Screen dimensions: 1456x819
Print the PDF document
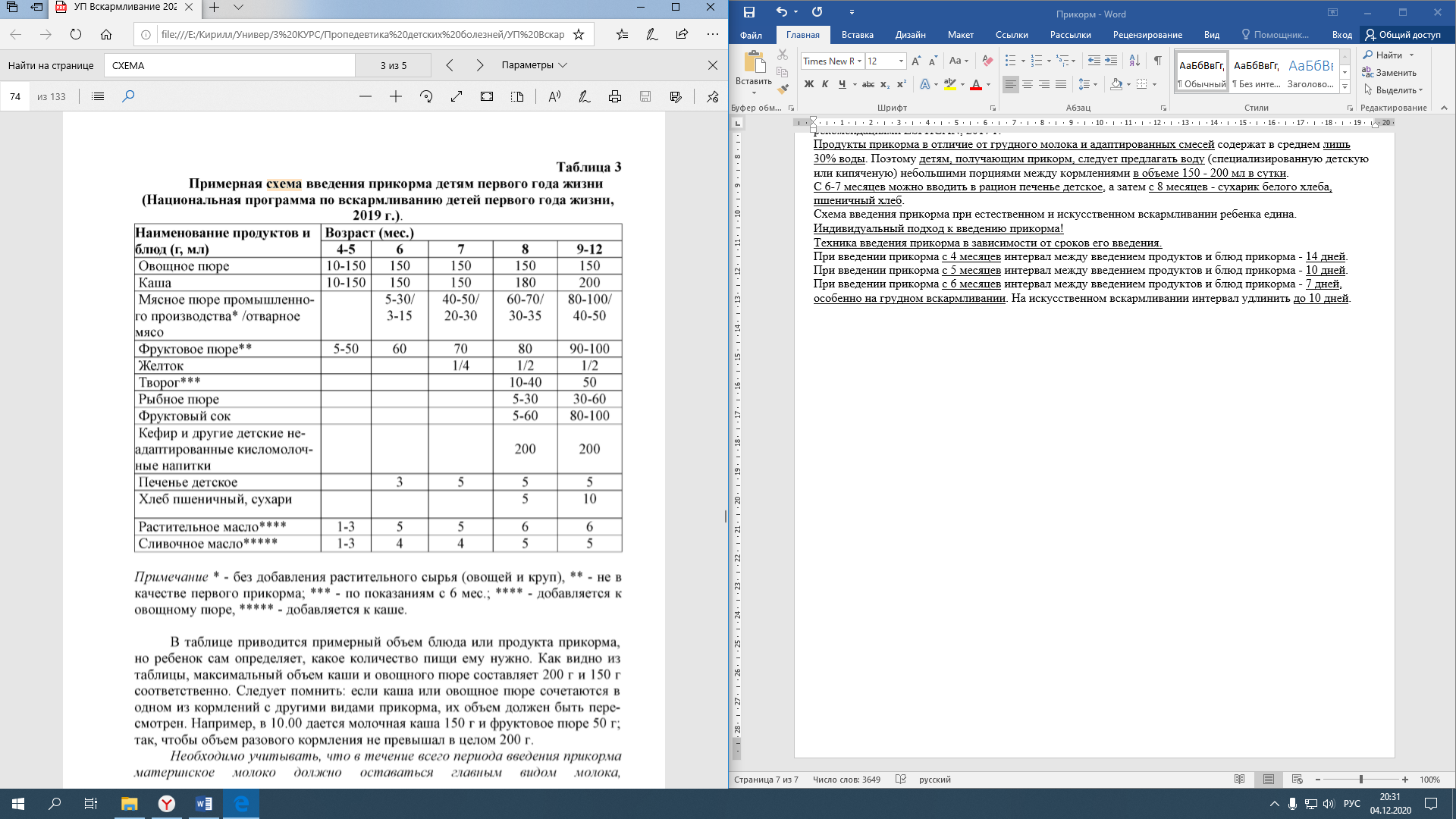pyautogui.click(x=615, y=96)
